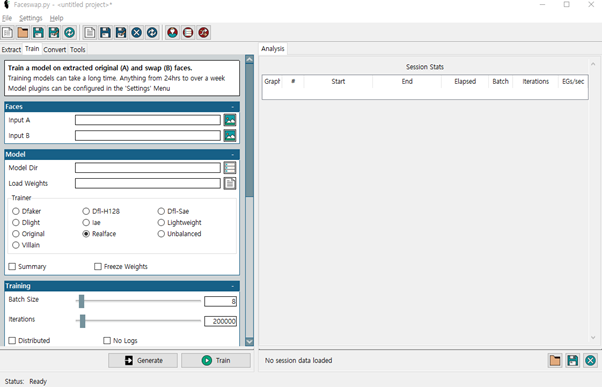Save project as using teal floppy-pencil icon
Screen dimensions: 602x387
[x=54, y=33]
